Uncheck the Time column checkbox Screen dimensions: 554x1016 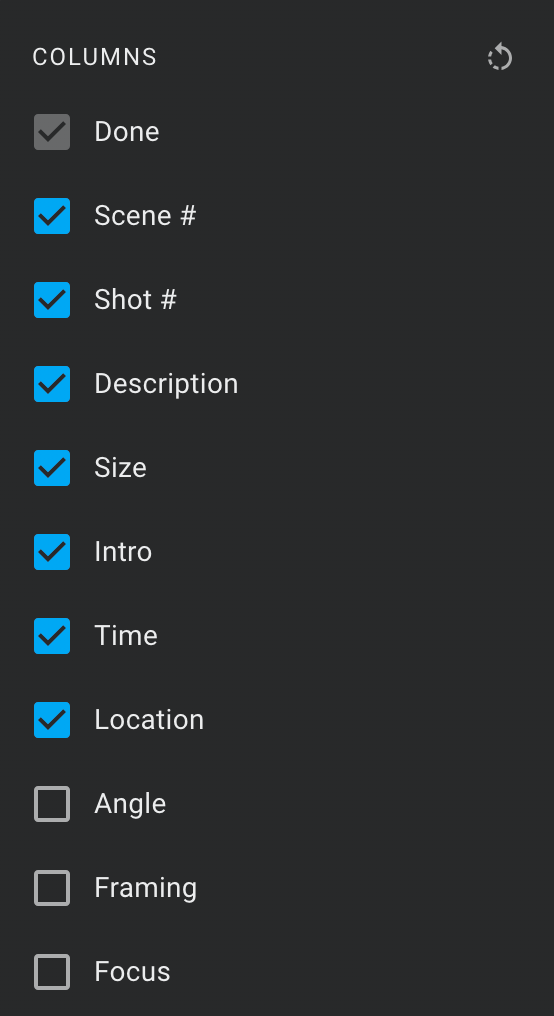click(52, 636)
